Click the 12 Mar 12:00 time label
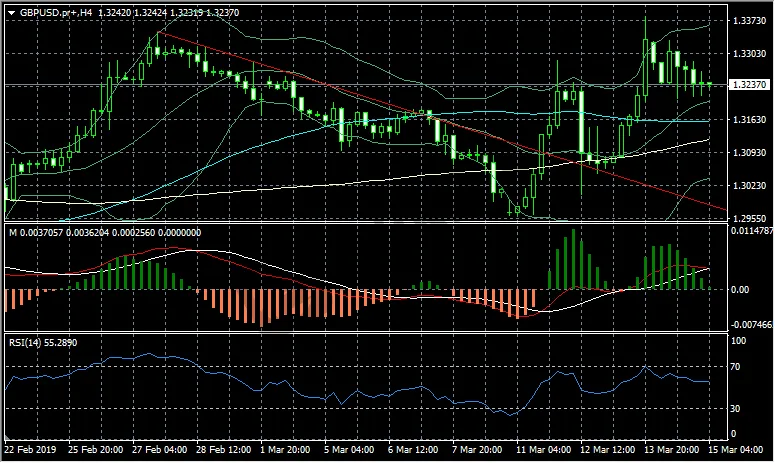The image size is (775, 463). click(607, 450)
